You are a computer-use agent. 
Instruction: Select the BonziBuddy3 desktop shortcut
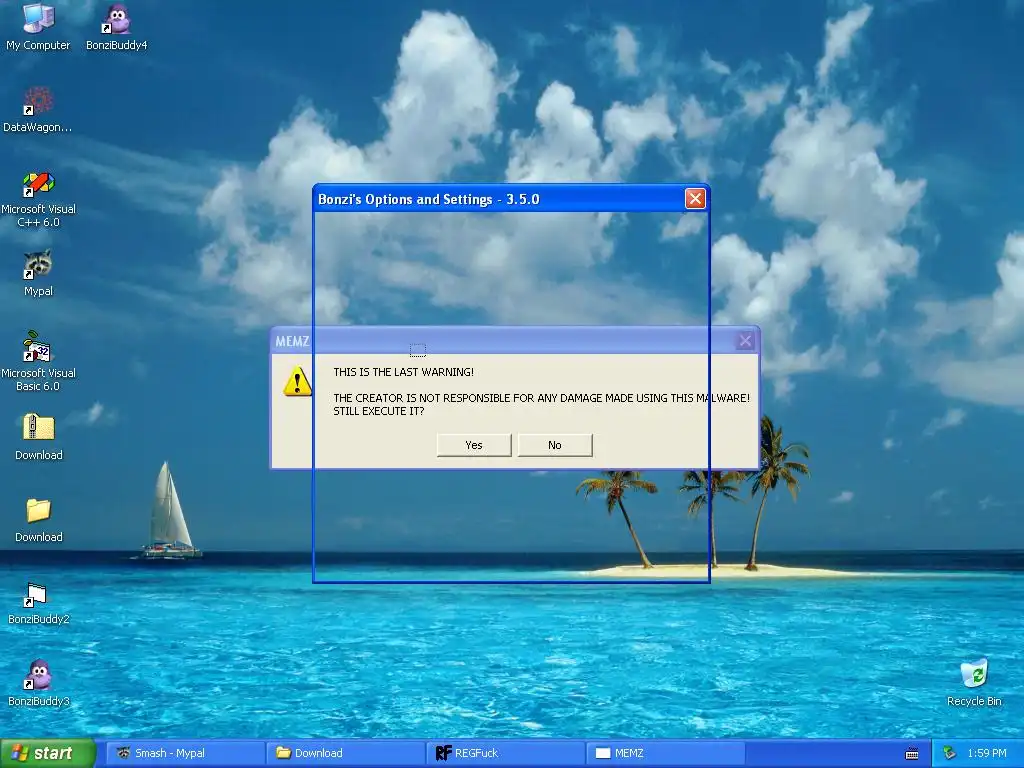tap(39, 683)
